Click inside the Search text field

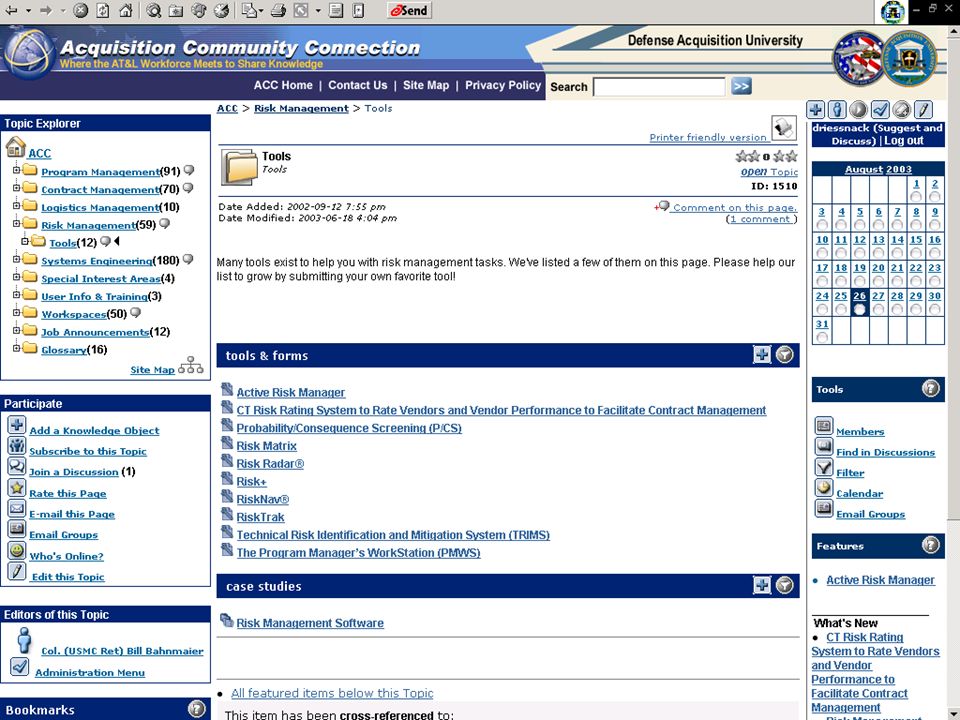pyautogui.click(x=659, y=87)
